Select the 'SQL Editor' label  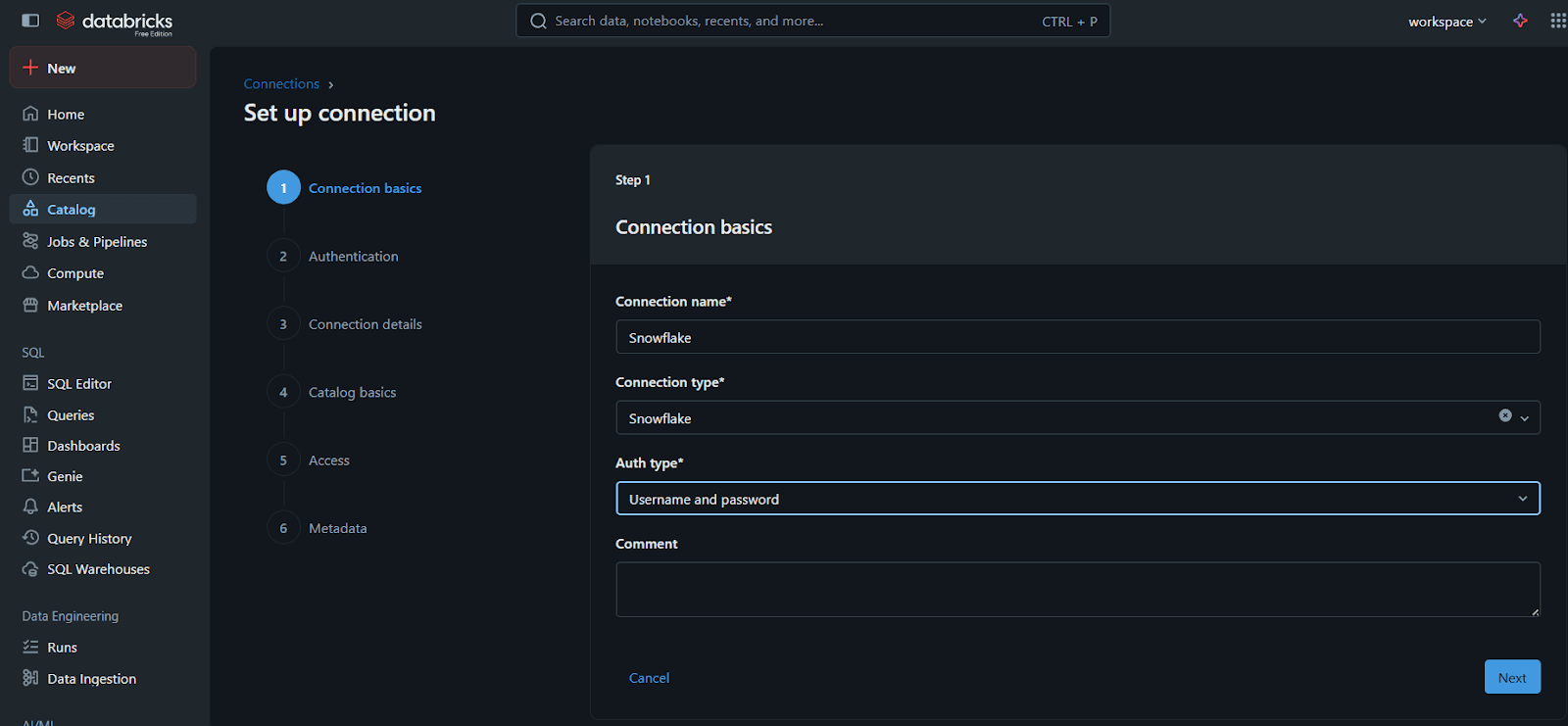(x=79, y=384)
